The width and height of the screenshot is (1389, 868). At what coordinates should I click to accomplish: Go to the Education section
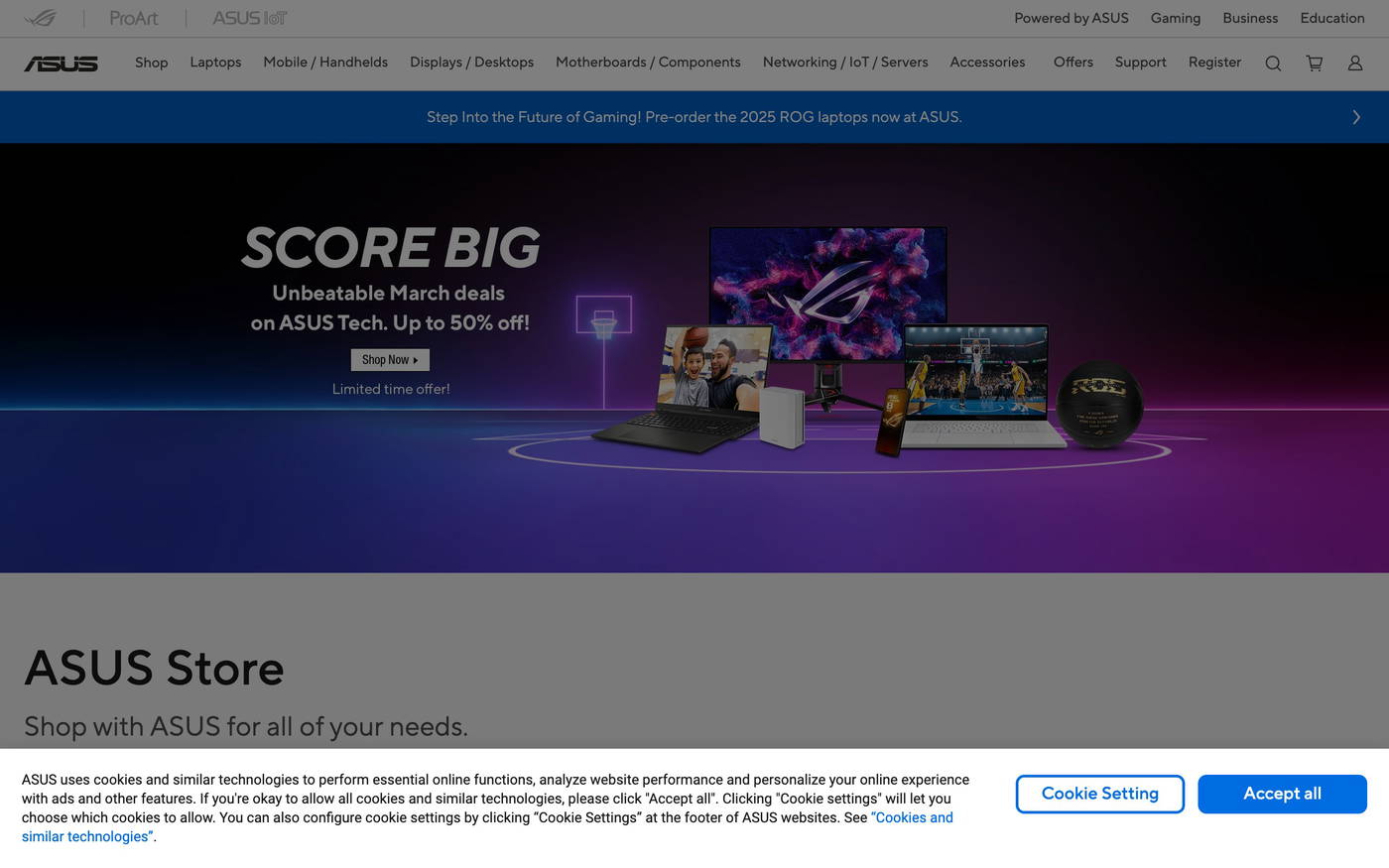pyautogui.click(x=1331, y=18)
